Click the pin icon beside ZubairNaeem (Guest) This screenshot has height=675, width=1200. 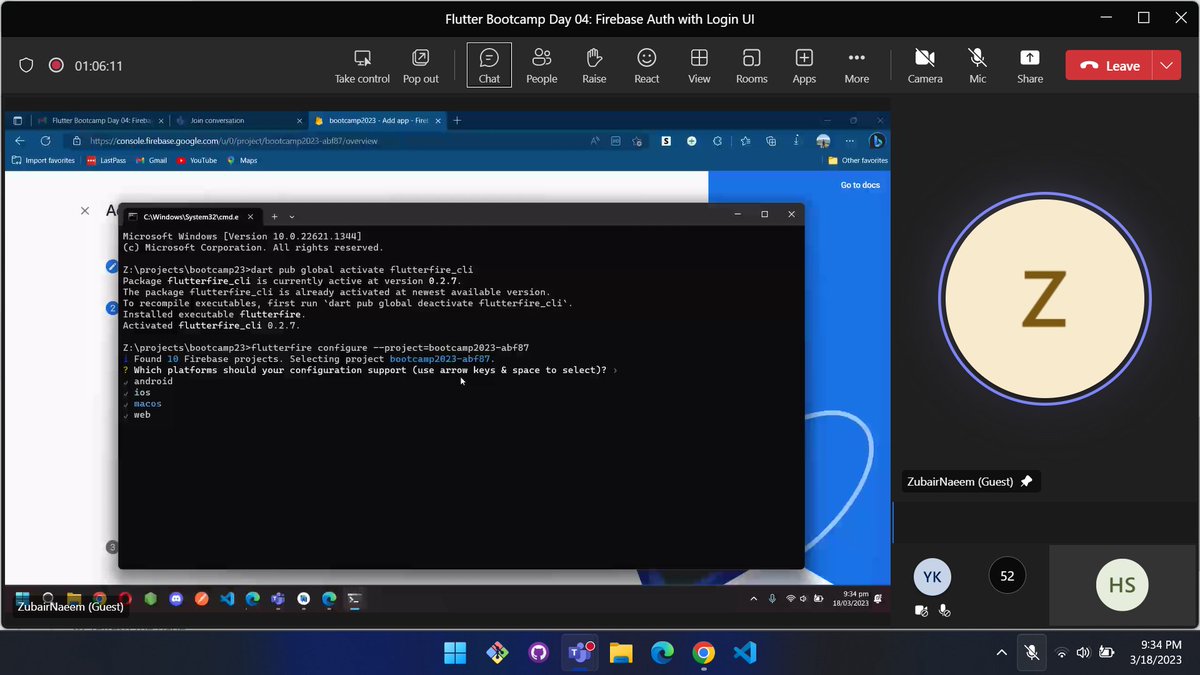coord(1026,482)
